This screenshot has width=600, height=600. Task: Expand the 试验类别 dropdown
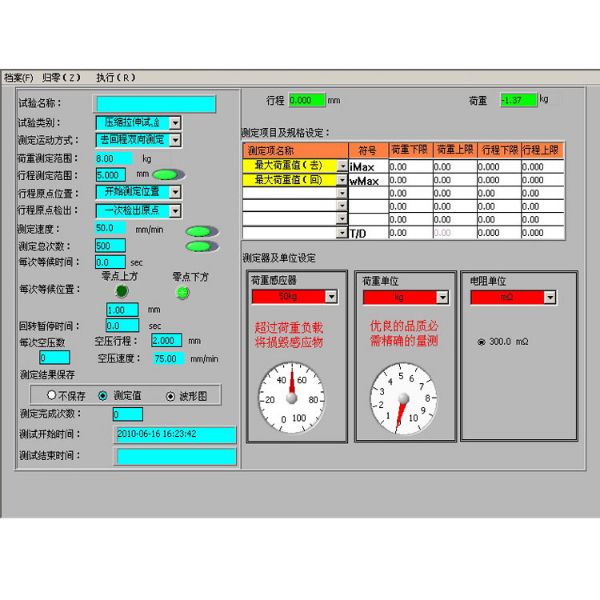(x=175, y=122)
